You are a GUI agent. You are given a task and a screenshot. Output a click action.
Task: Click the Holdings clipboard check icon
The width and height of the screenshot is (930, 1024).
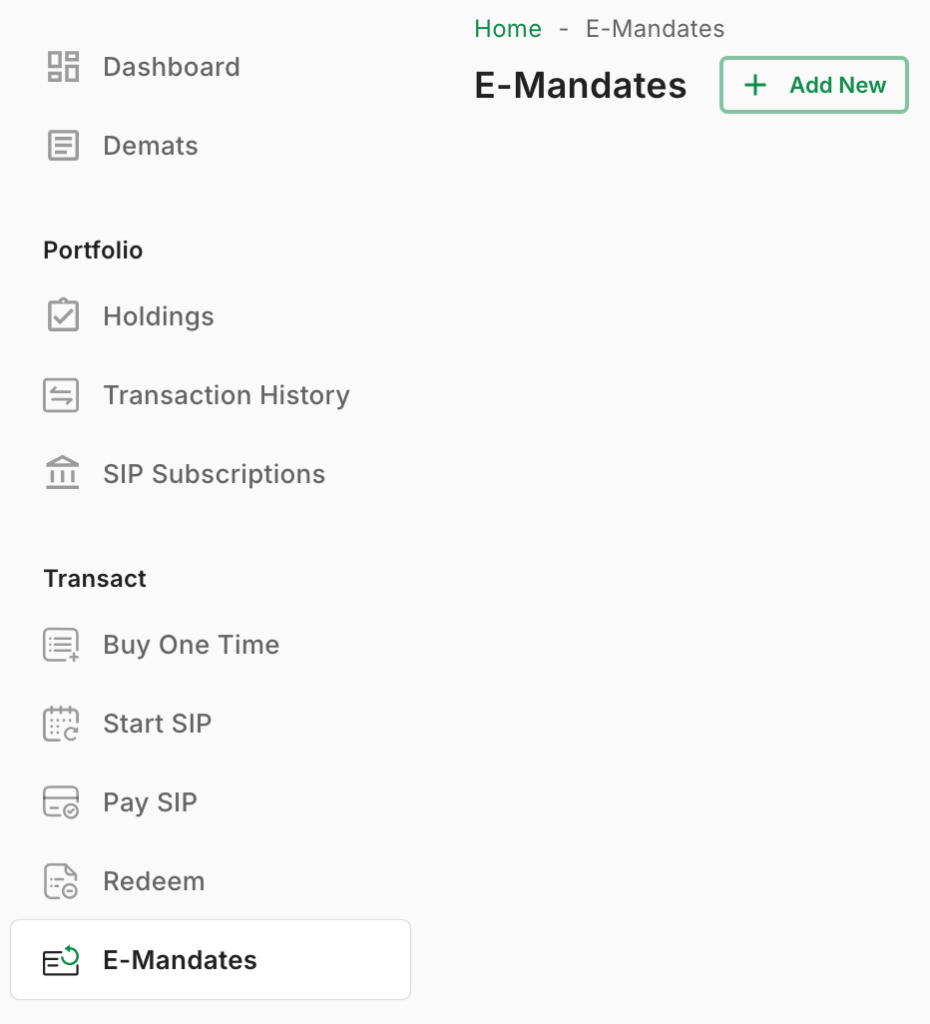63,315
